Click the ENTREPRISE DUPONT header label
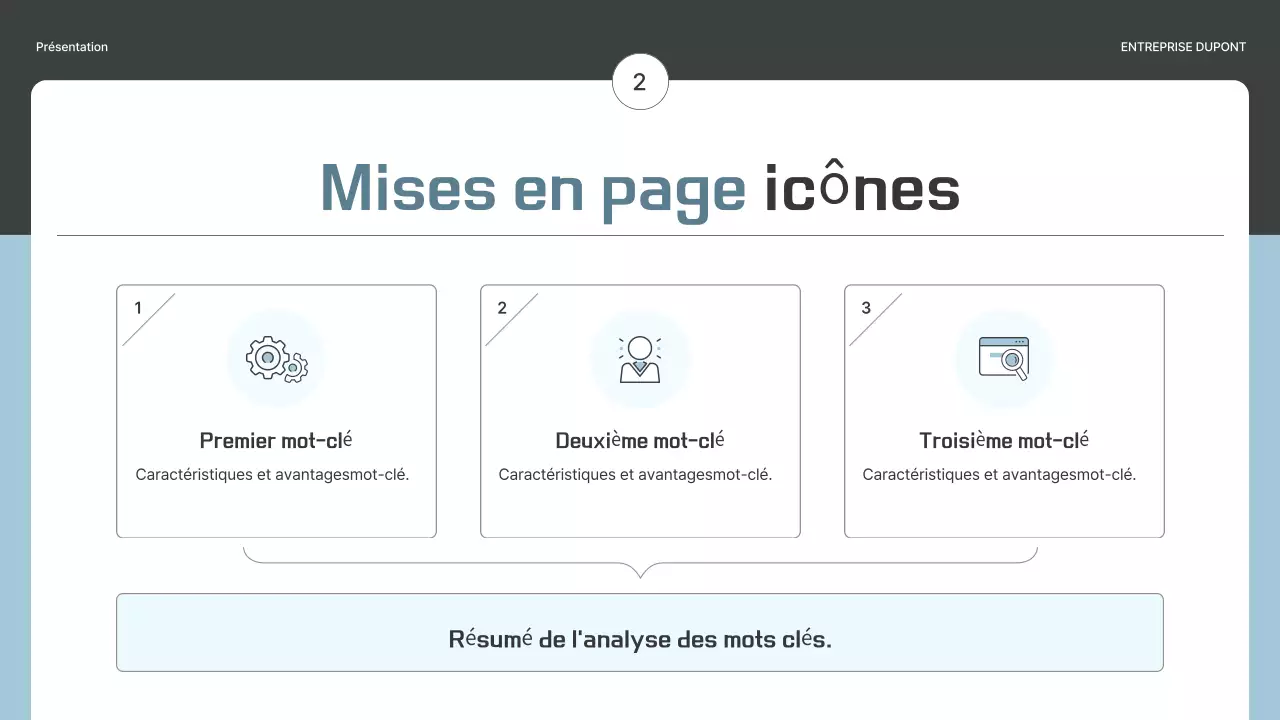Image resolution: width=1280 pixels, height=720 pixels. [x=1183, y=46]
